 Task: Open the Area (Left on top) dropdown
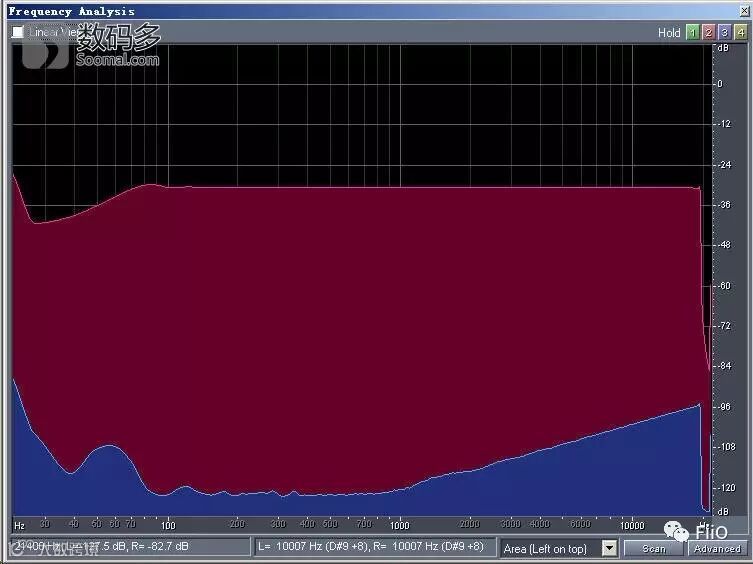[x=609, y=548]
